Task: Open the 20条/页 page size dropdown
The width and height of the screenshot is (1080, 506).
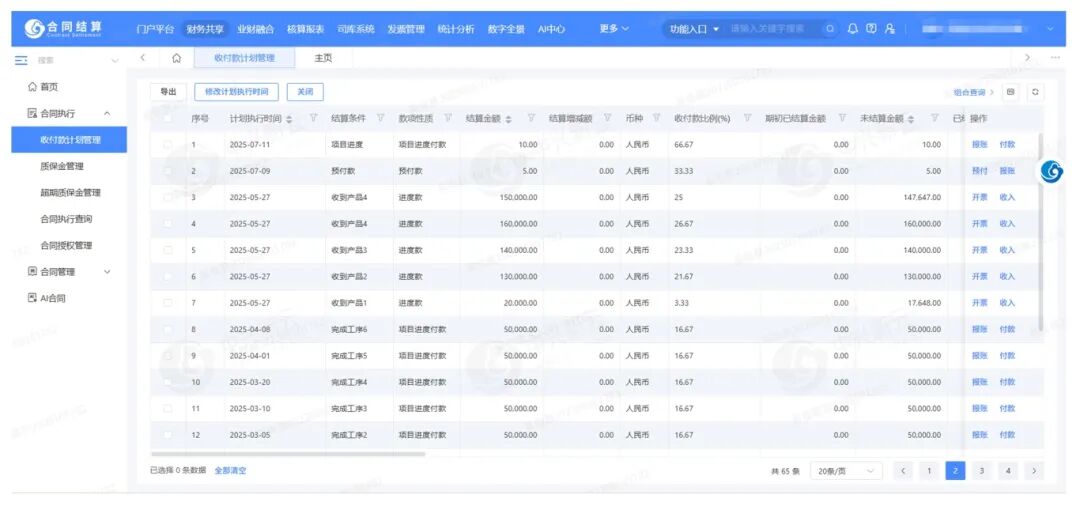Action: click(x=846, y=471)
